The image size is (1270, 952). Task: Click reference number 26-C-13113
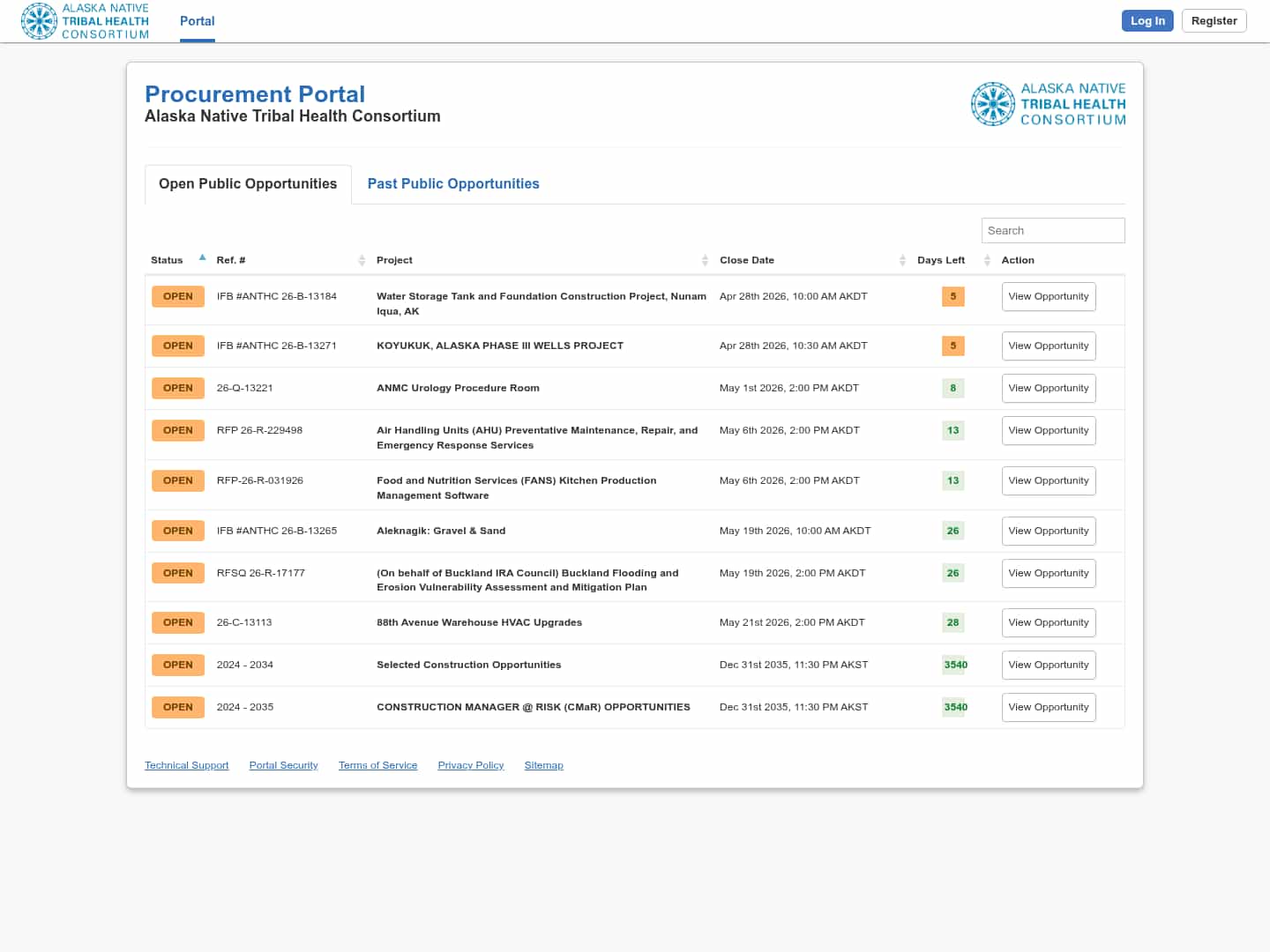coord(244,622)
